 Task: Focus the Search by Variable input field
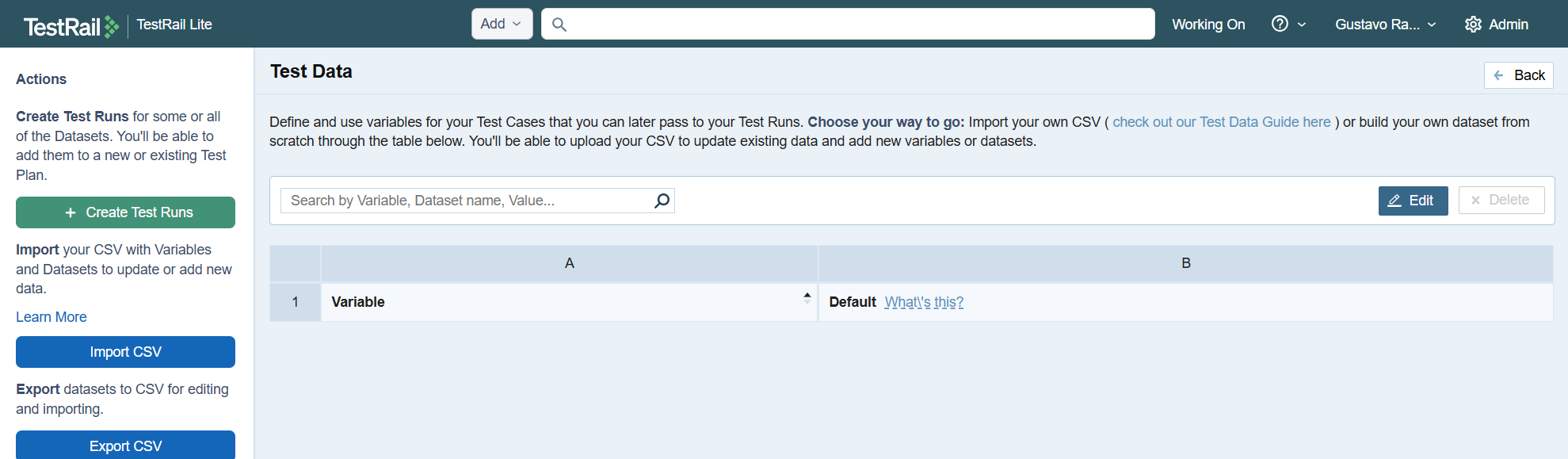(467, 201)
